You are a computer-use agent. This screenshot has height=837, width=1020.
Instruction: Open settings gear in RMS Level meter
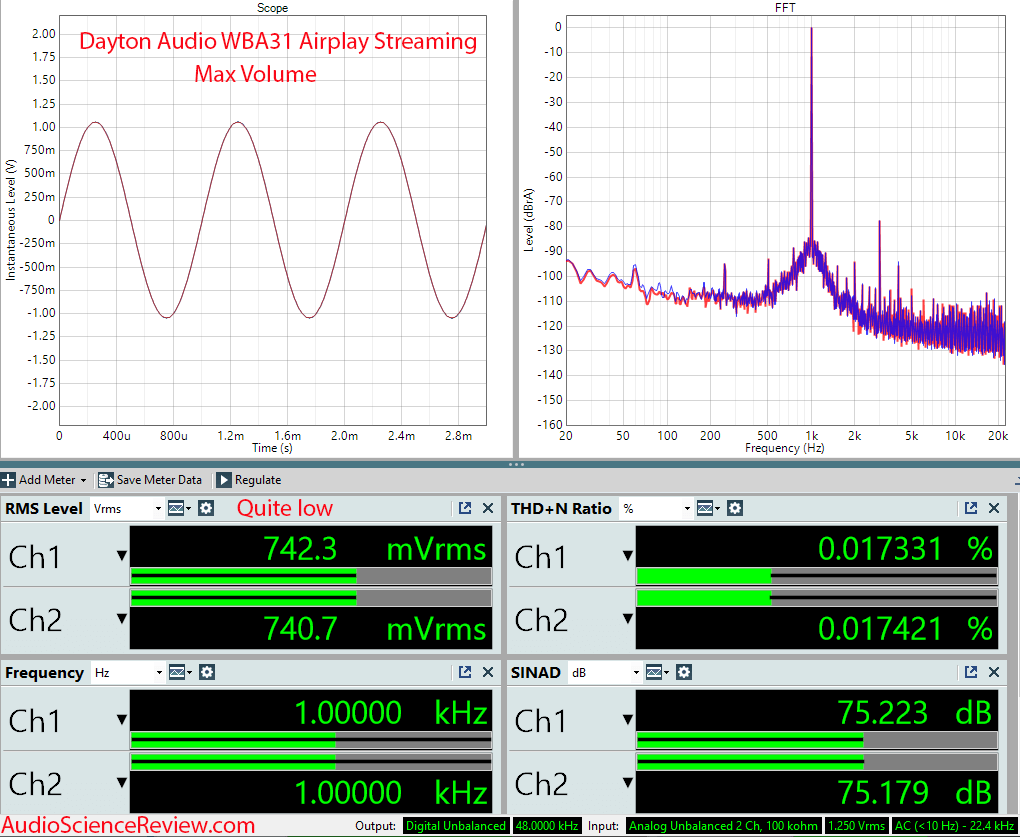coord(206,509)
